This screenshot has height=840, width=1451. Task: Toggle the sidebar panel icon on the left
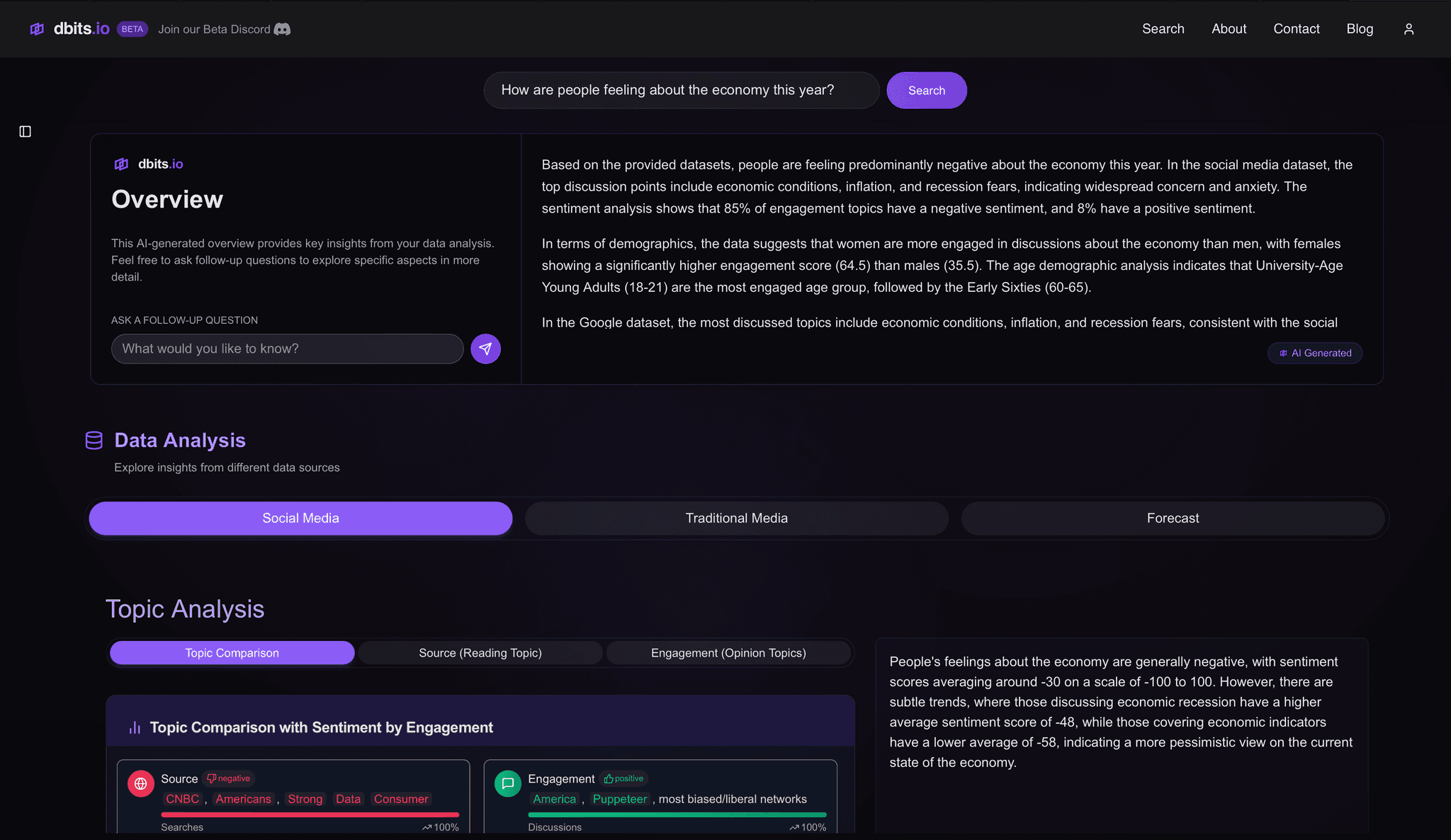click(x=26, y=131)
